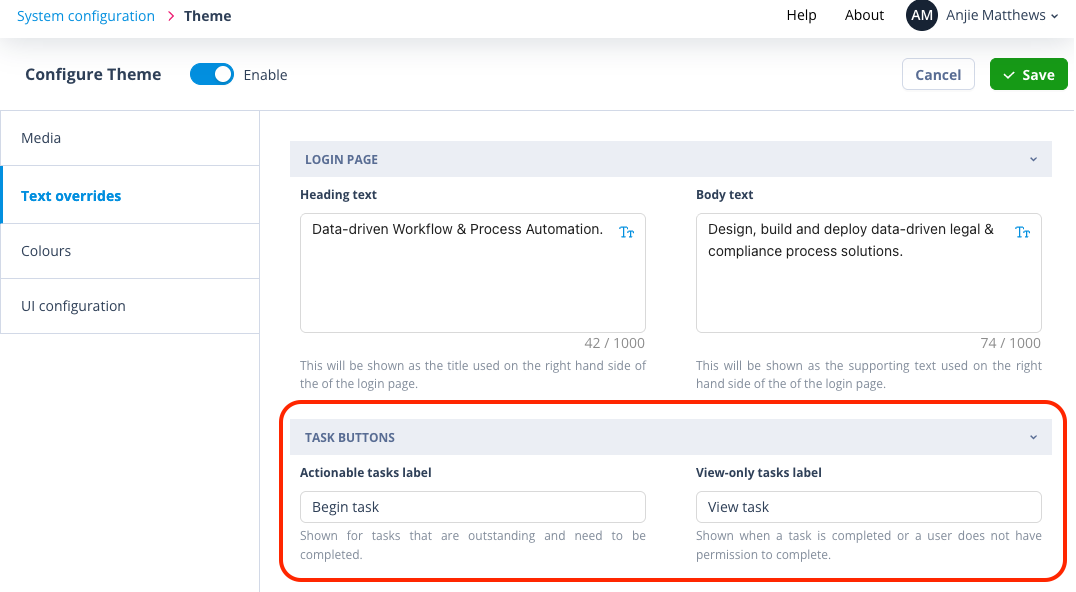
Task: Click the text format icon in Heading text
Action: (627, 233)
